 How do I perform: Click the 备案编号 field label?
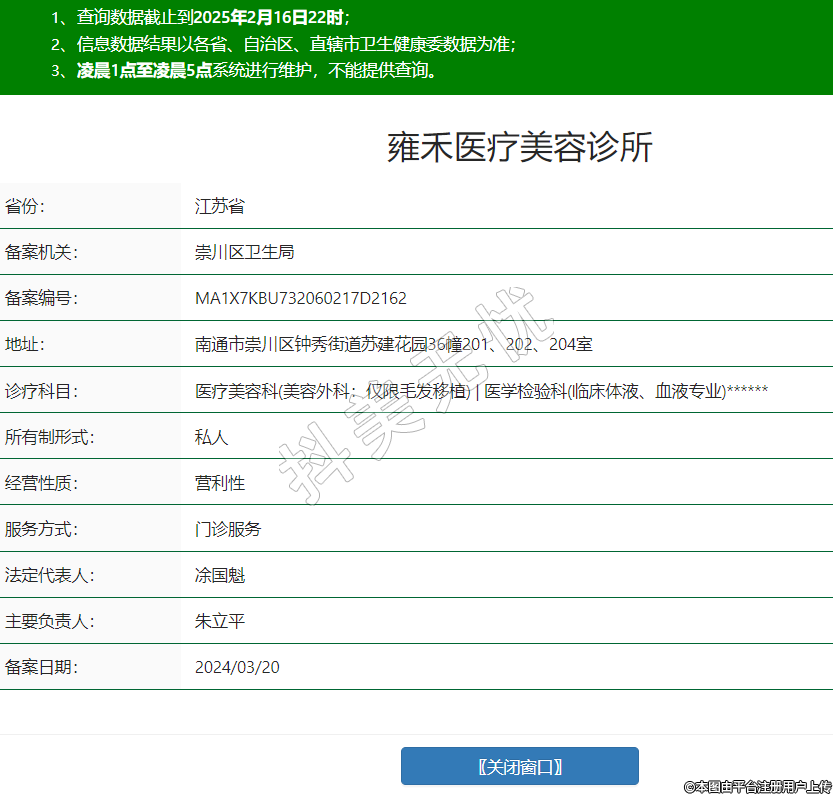41,298
